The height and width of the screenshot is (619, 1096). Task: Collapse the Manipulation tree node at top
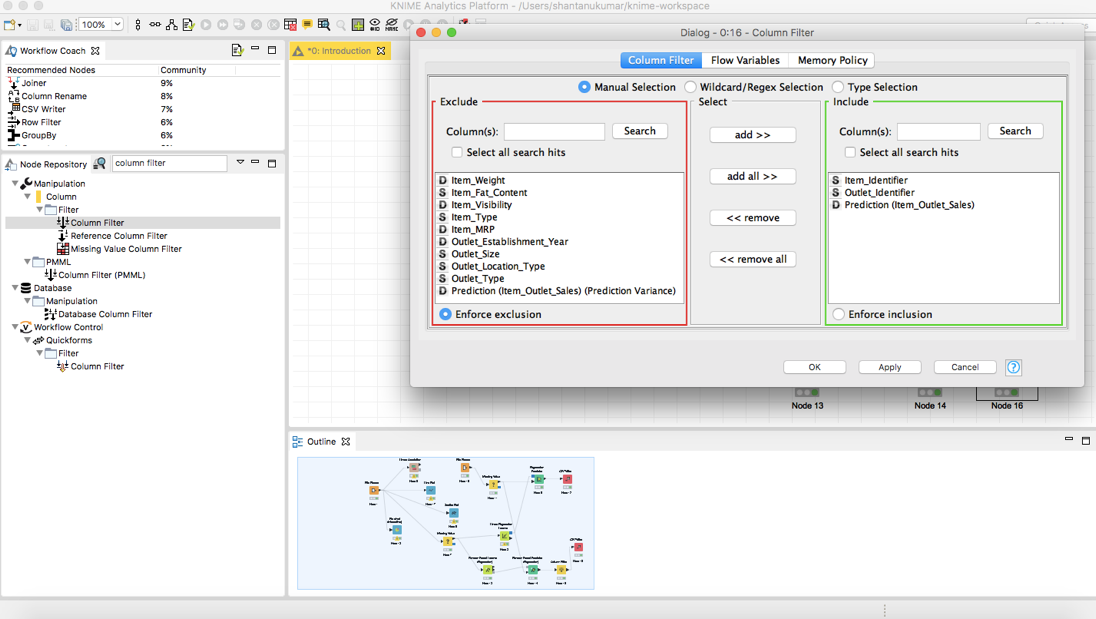[x=15, y=184]
